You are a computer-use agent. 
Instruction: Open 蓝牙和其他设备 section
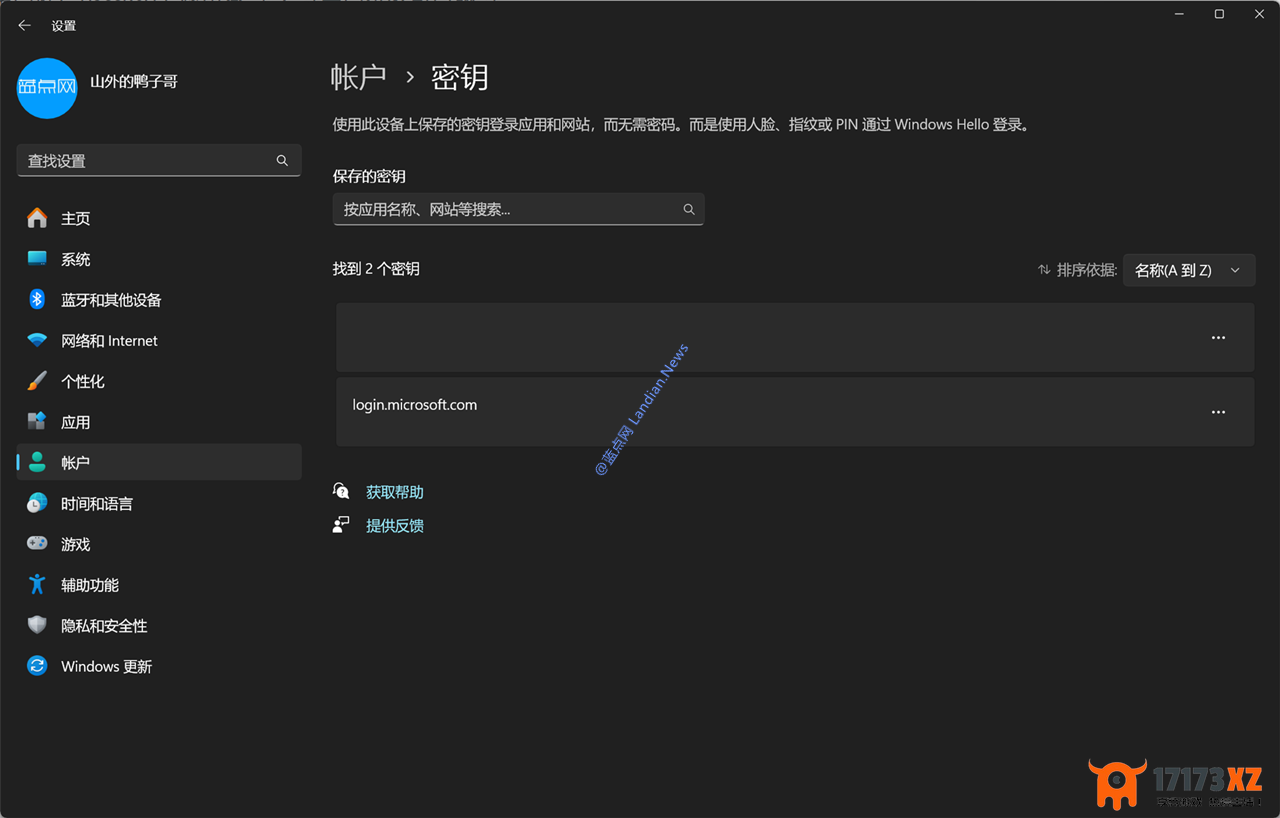159,300
